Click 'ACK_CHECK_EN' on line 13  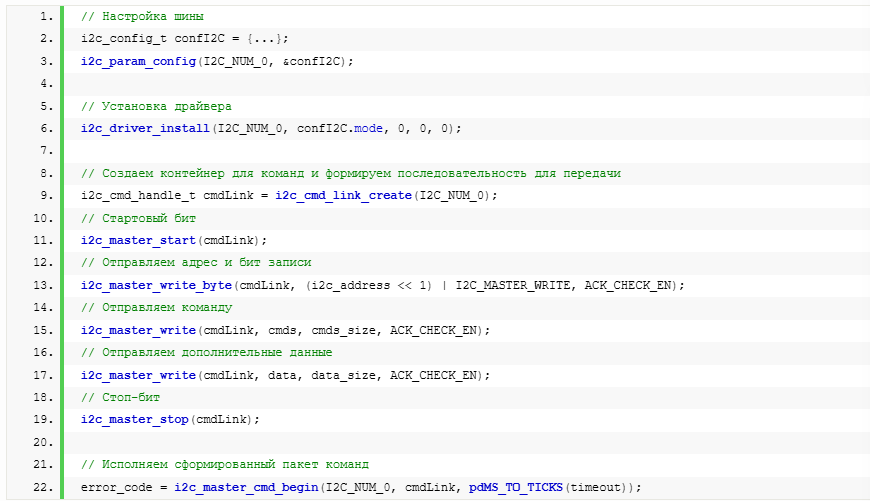(628, 286)
